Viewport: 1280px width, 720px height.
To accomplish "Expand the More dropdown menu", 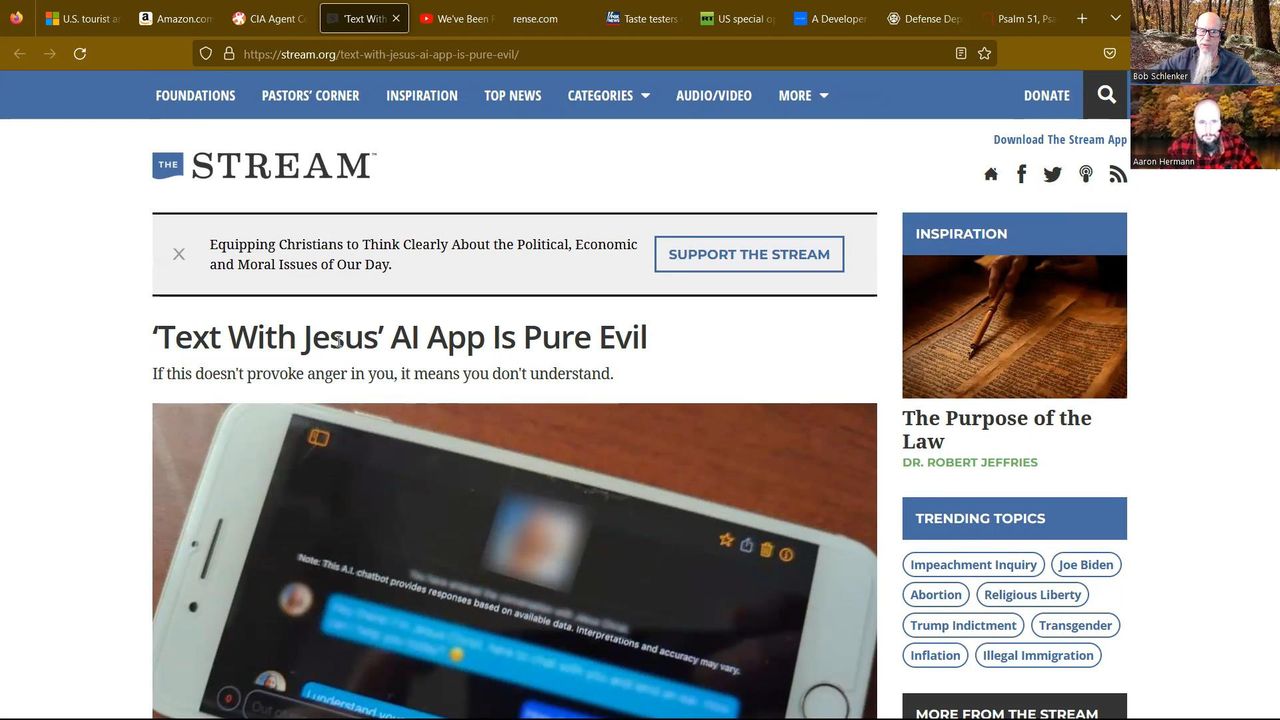I will pyautogui.click(x=803, y=95).
